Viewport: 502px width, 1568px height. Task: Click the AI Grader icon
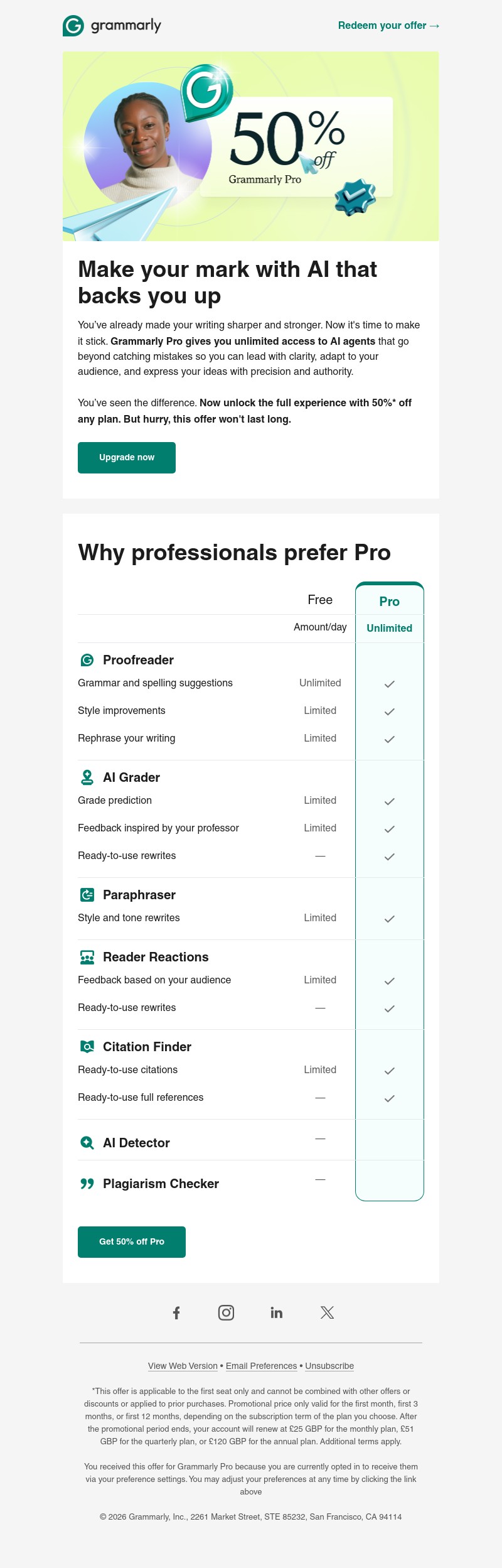coord(87,777)
